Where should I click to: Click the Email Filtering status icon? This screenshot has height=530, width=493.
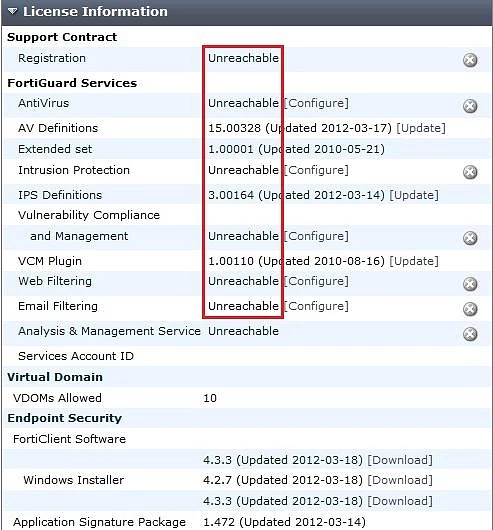pyautogui.click(x=470, y=309)
